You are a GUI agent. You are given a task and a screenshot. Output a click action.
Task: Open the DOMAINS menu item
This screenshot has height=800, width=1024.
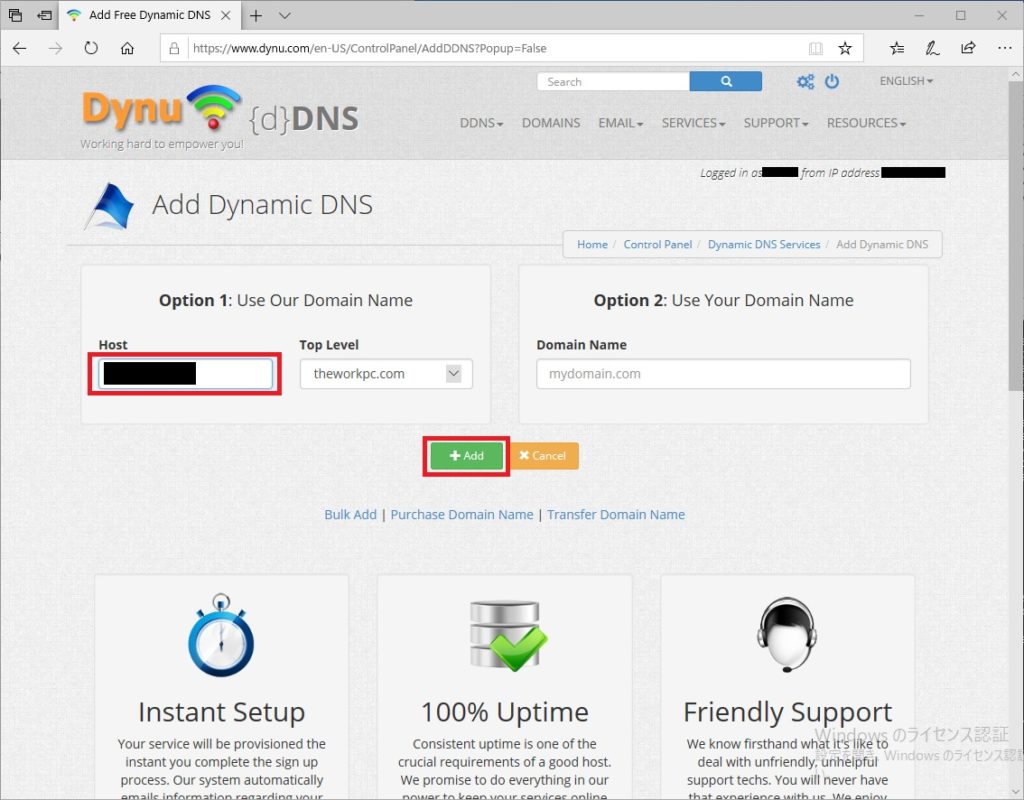(551, 123)
